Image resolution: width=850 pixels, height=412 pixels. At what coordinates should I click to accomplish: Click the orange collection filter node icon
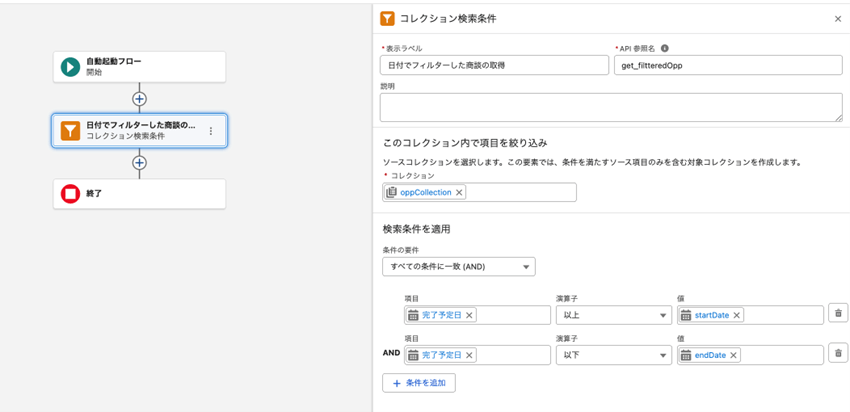point(70,131)
